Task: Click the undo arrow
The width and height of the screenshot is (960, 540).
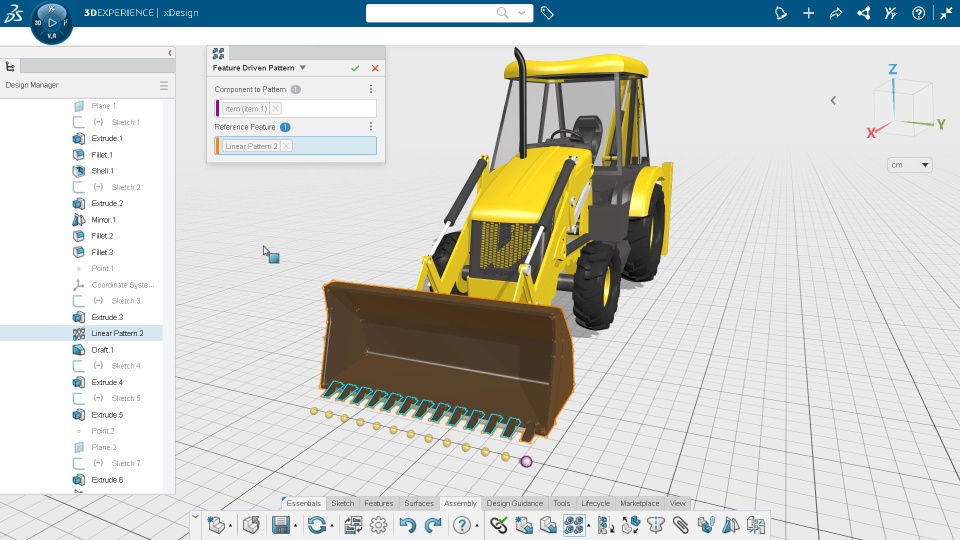Action: 407,525
